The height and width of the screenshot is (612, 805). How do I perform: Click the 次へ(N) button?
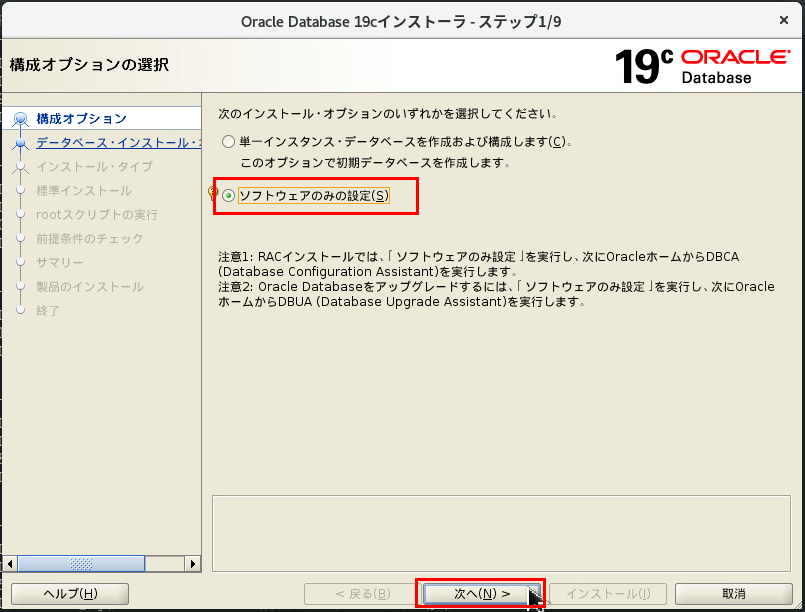(480, 592)
